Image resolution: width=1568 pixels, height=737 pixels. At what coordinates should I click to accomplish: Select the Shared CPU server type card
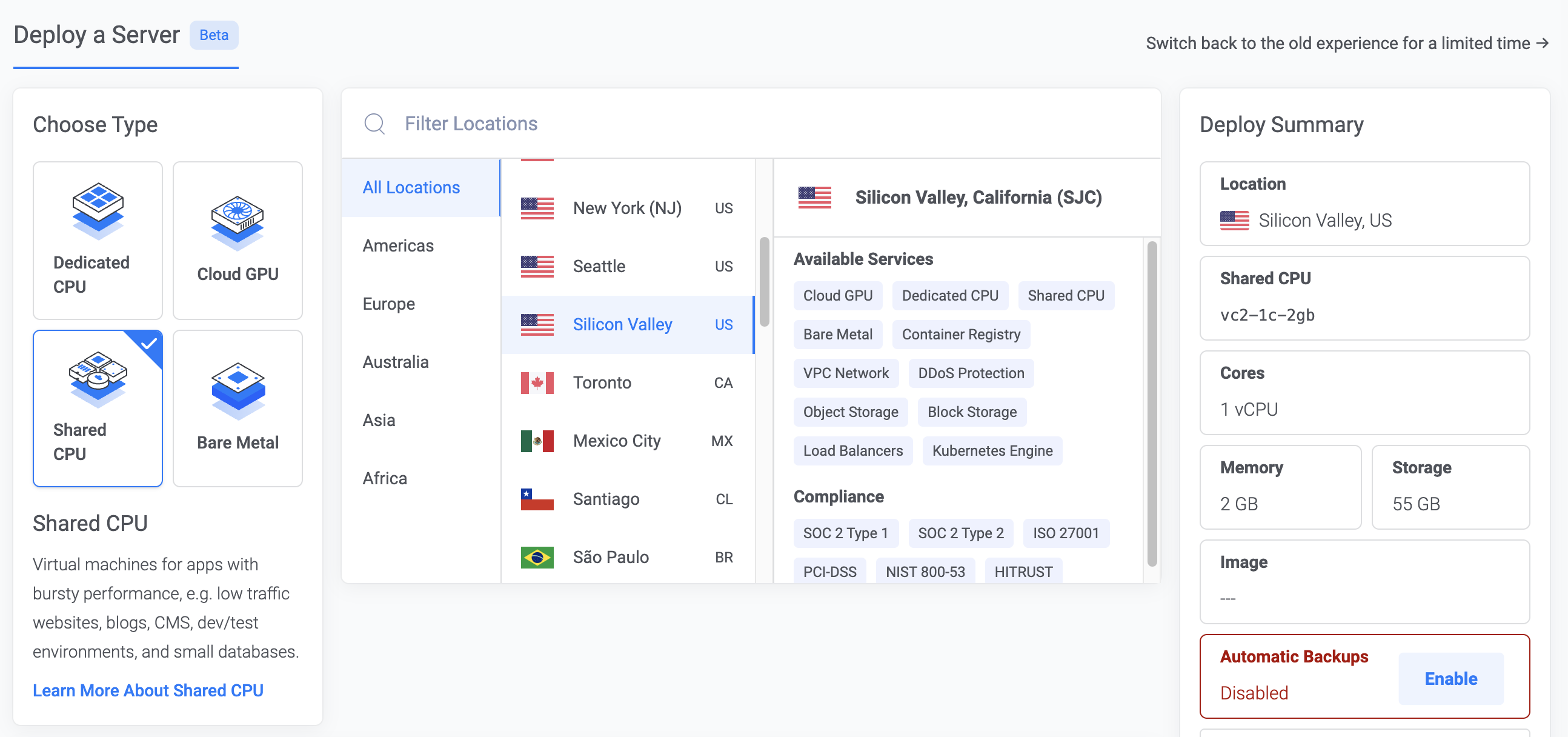click(x=98, y=408)
